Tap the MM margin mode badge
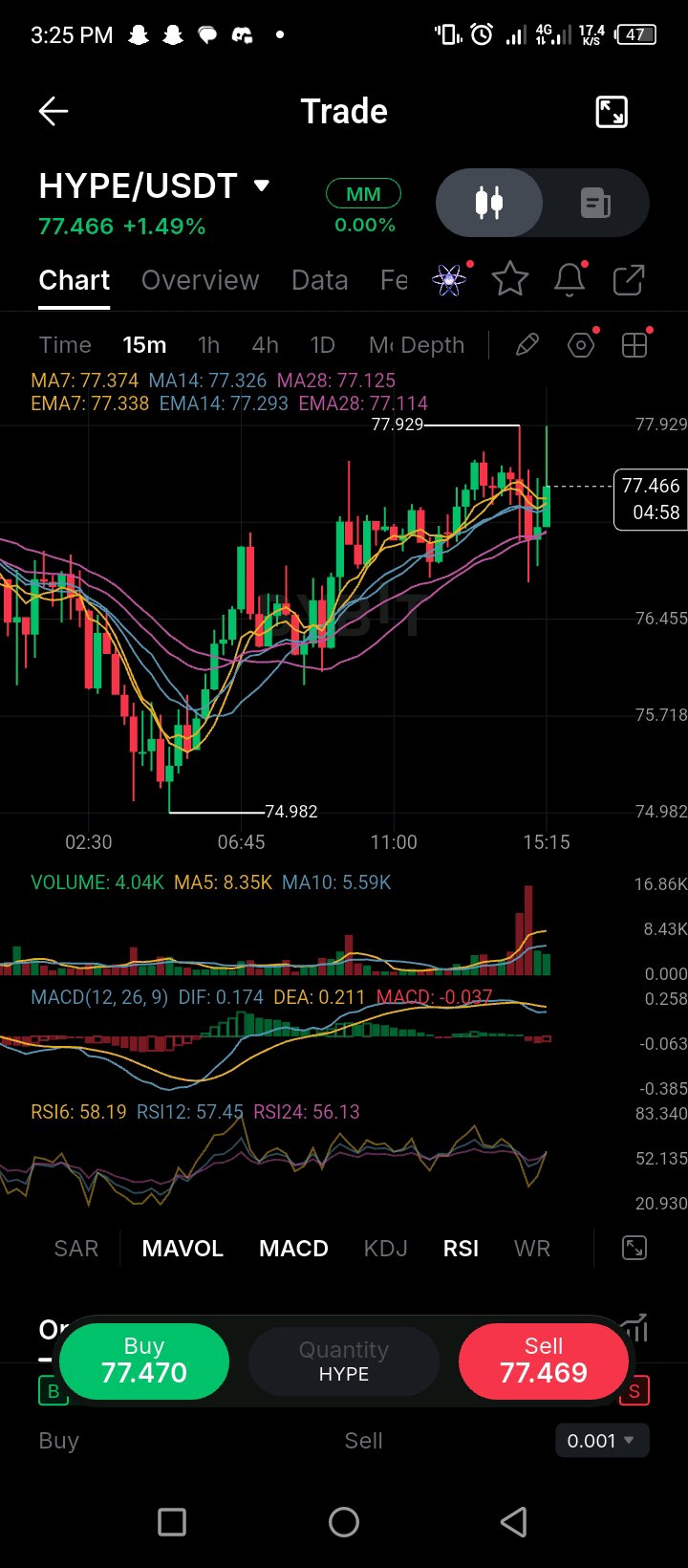Viewport: 688px width, 1568px height. pyautogui.click(x=363, y=194)
